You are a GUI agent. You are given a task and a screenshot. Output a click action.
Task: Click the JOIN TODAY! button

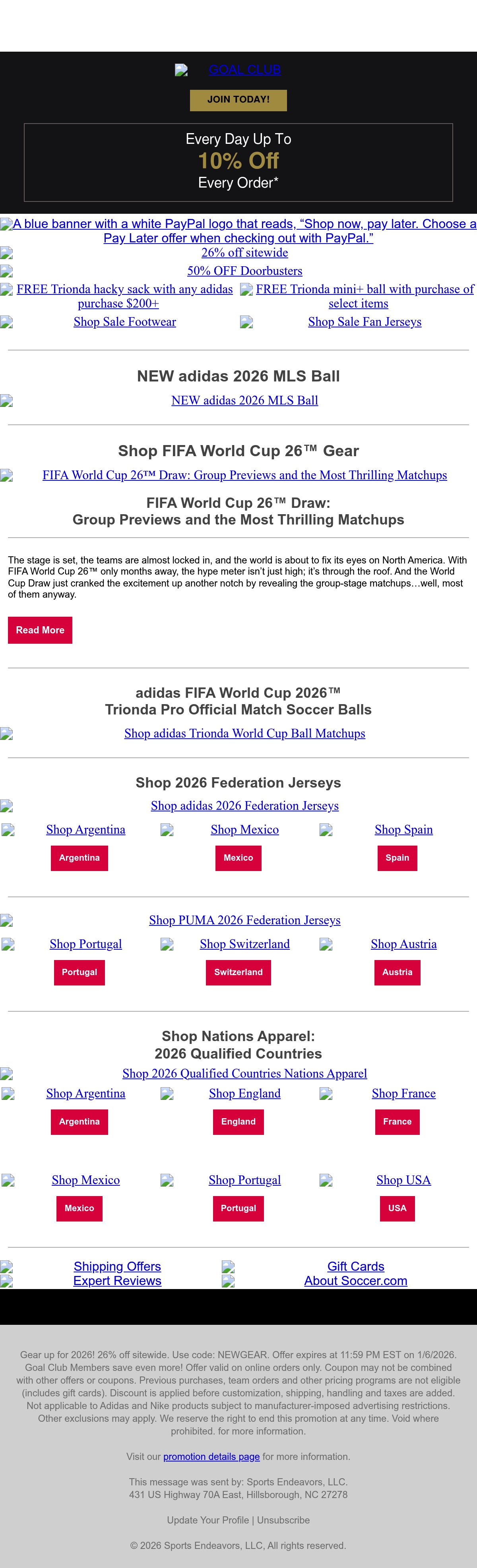tap(238, 100)
